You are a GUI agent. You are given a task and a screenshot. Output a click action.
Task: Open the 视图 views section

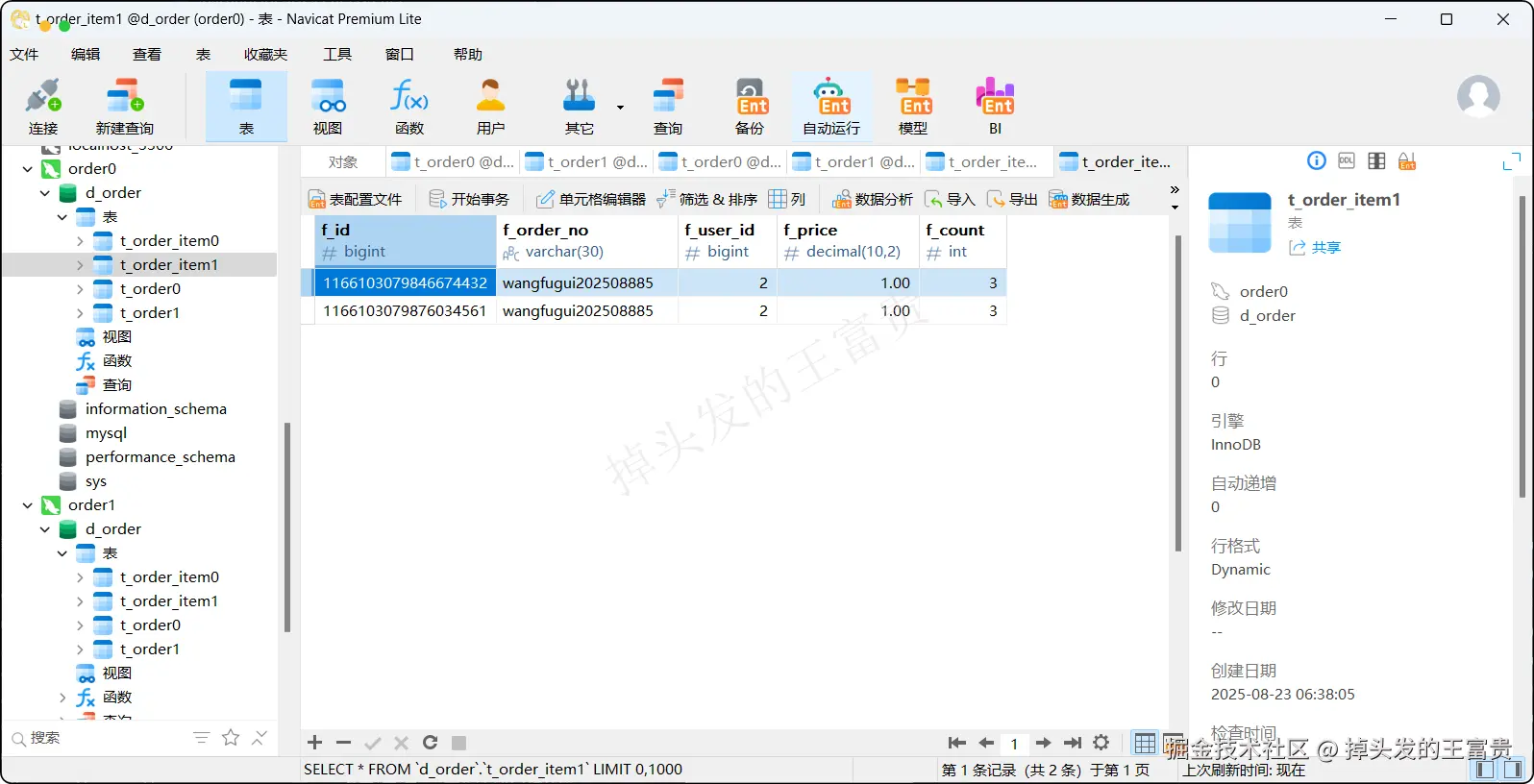tap(328, 106)
